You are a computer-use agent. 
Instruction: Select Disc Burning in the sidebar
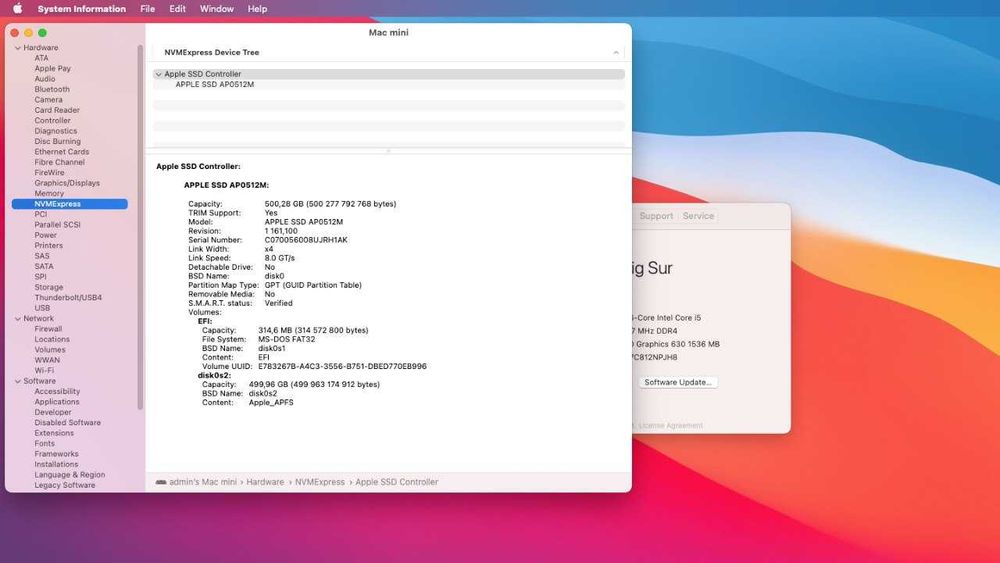57,142
